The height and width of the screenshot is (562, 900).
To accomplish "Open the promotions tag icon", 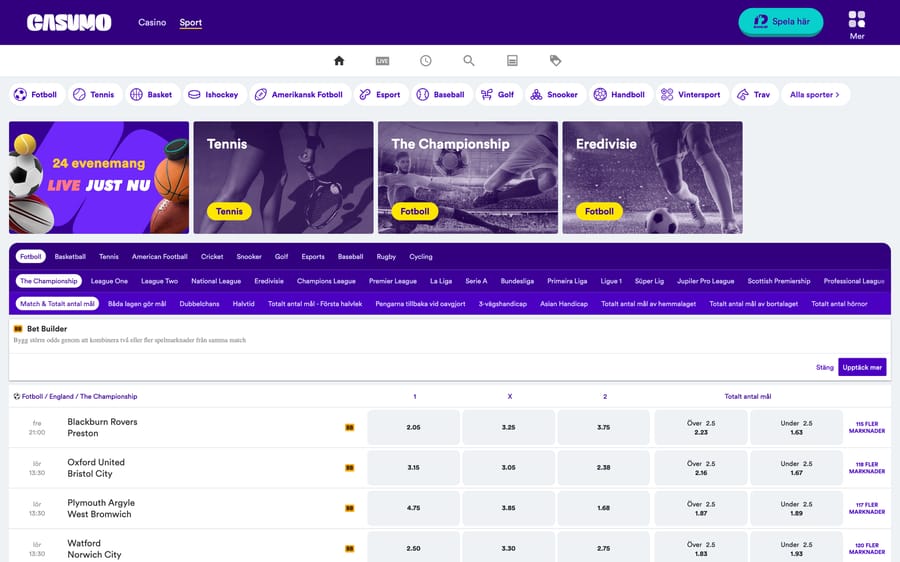I will pos(556,61).
